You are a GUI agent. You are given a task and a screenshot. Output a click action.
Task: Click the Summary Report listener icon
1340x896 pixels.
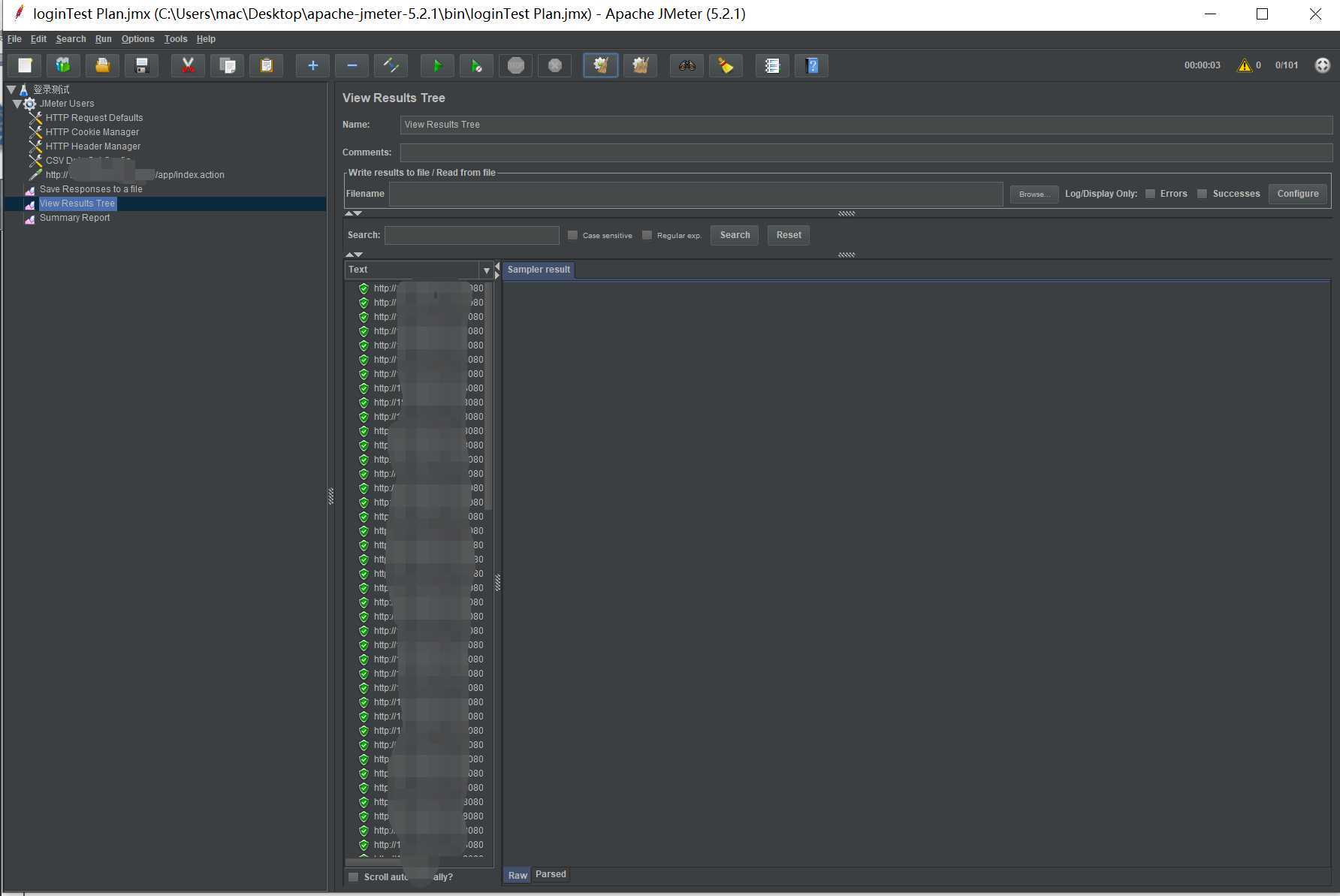click(x=29, y=219)
